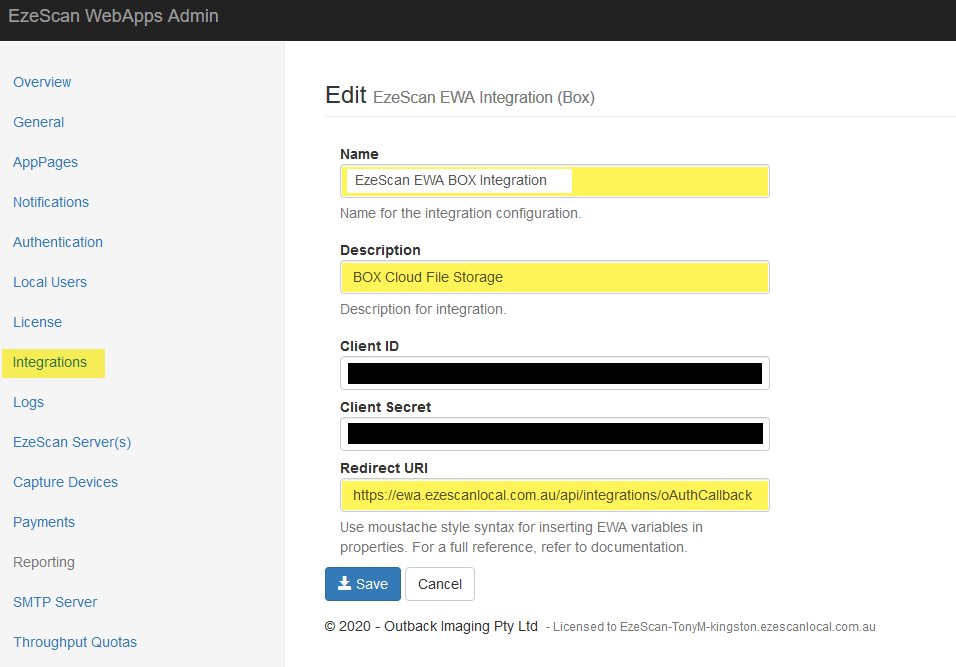Open the Authentication settings link
Image resolution: width=956 pixels, height=667 pixels.
pos(58,242)
